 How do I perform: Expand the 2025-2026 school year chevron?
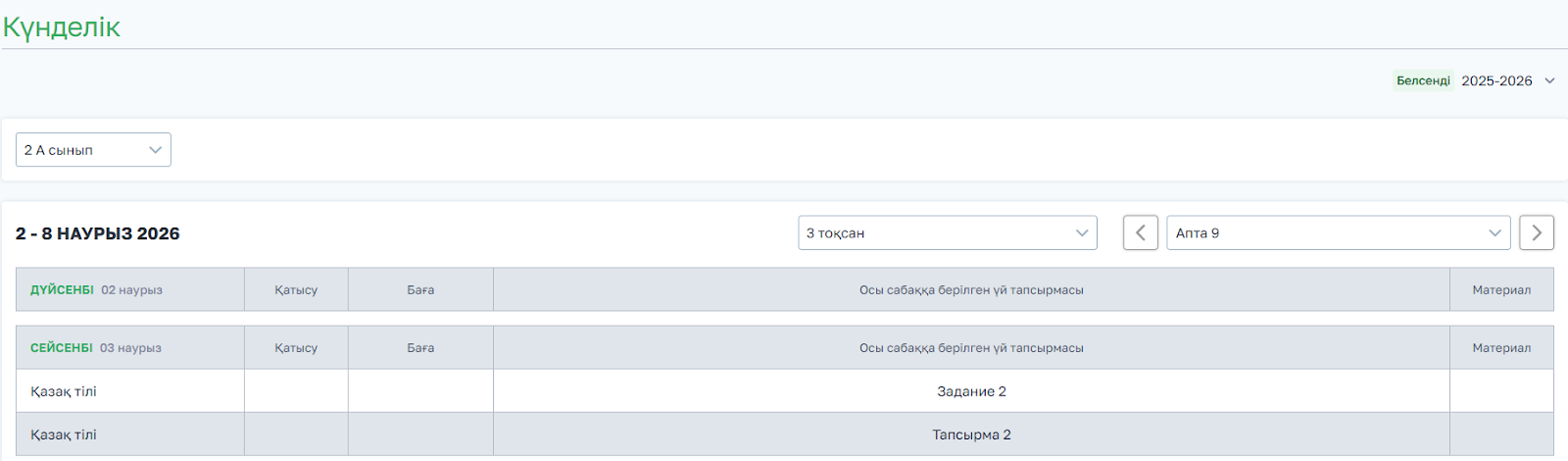[x=1549, y=80]
